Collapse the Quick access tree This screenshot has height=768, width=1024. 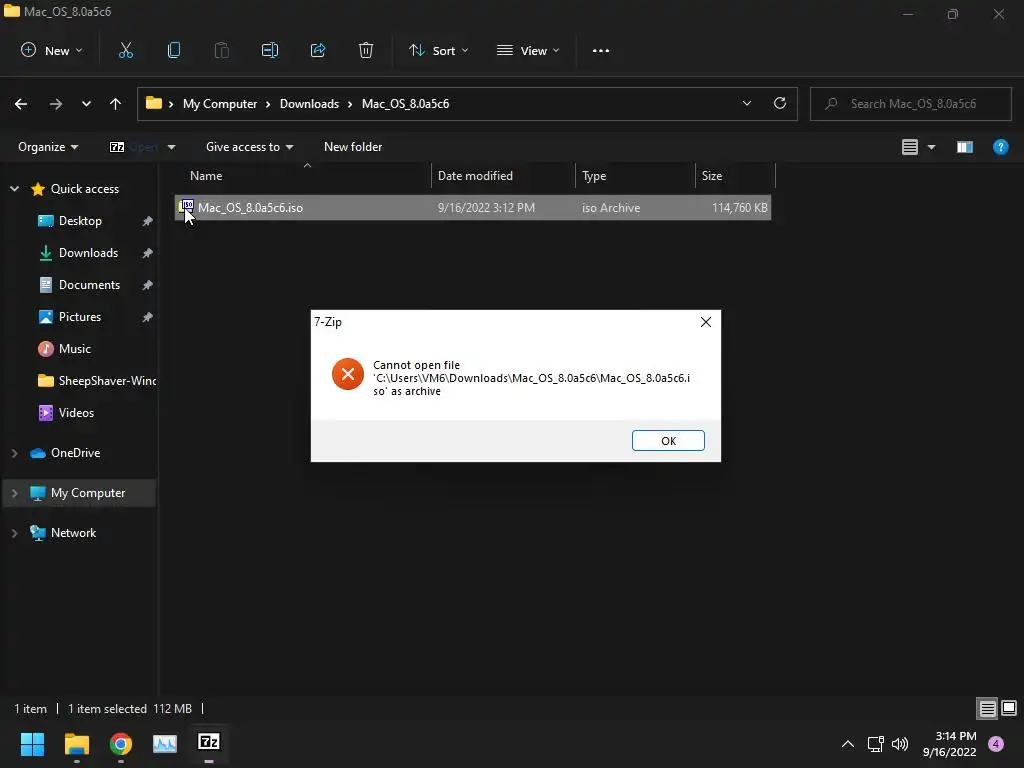(x=14, y=189)
